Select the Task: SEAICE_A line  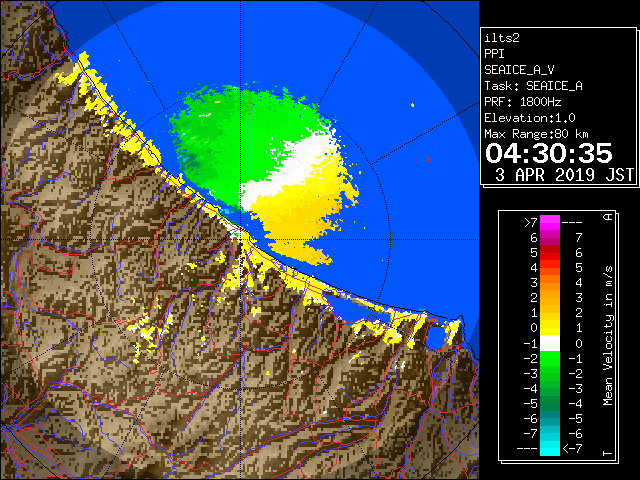click(x=533, y=86)
